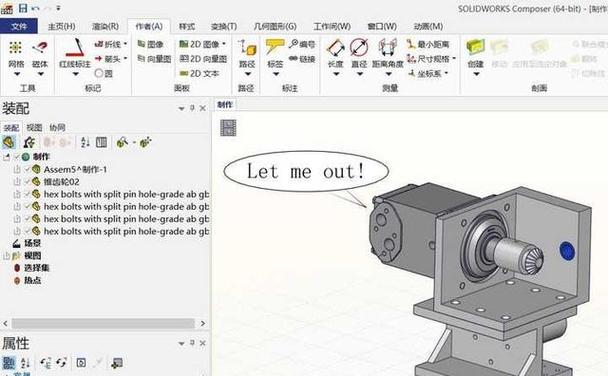The image size is (608, 376).
Task: Switch to 协同 tab in left panel
Action: click(57, 128)
